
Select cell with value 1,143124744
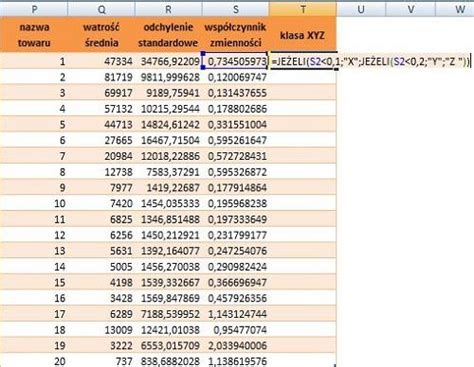[x=235, y=314]
